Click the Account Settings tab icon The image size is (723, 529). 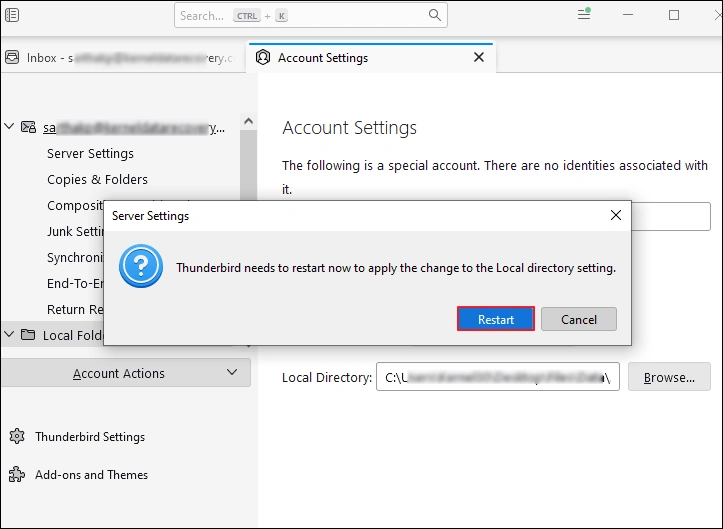click(263, 58)
